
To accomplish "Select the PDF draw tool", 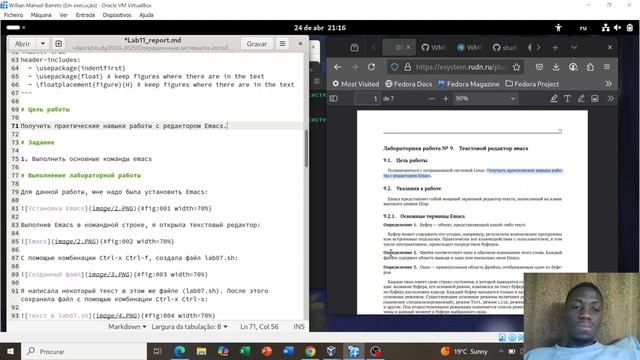I will point(581,99).
